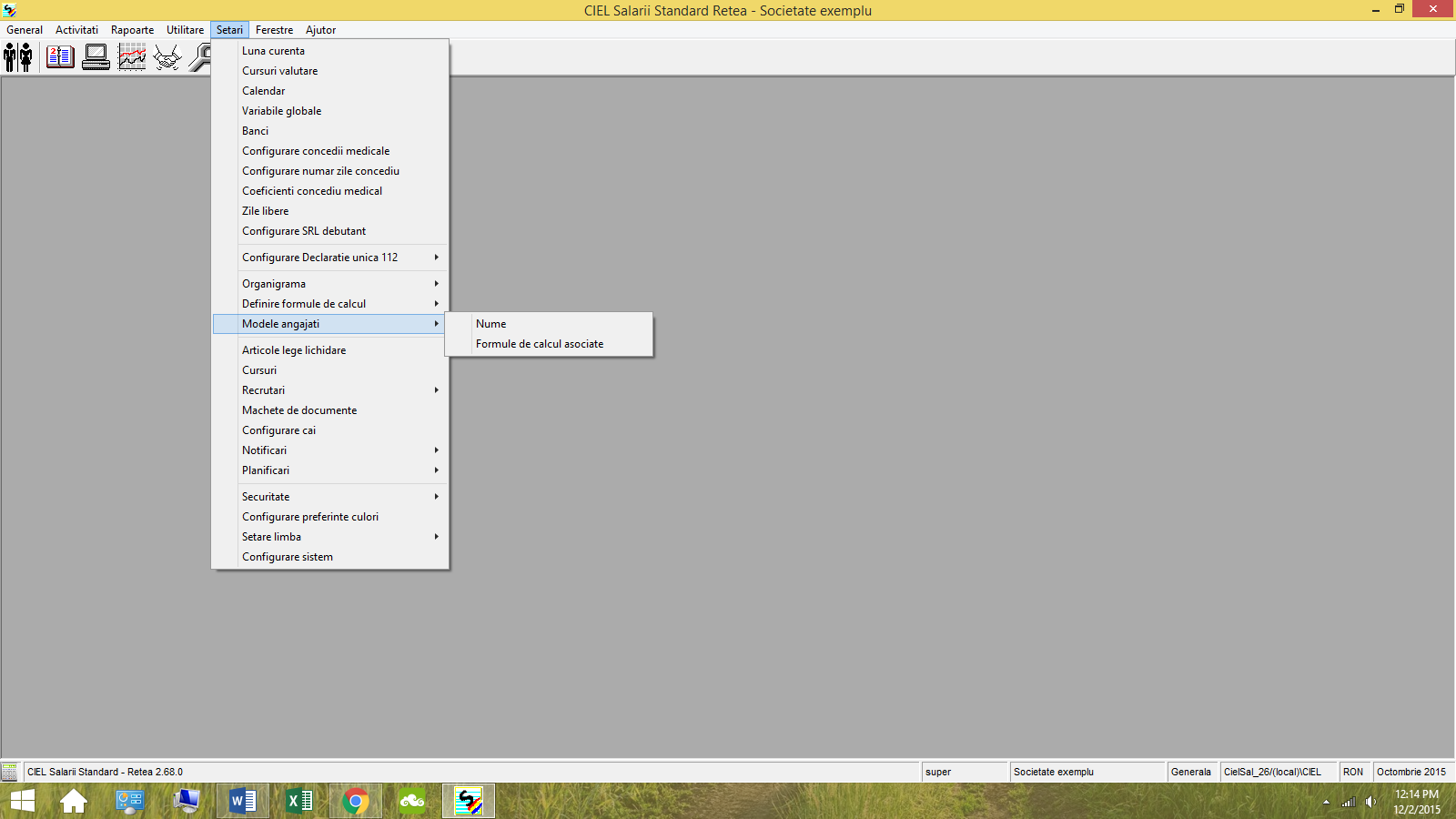Choose Luna curenta menu entry

330,51
